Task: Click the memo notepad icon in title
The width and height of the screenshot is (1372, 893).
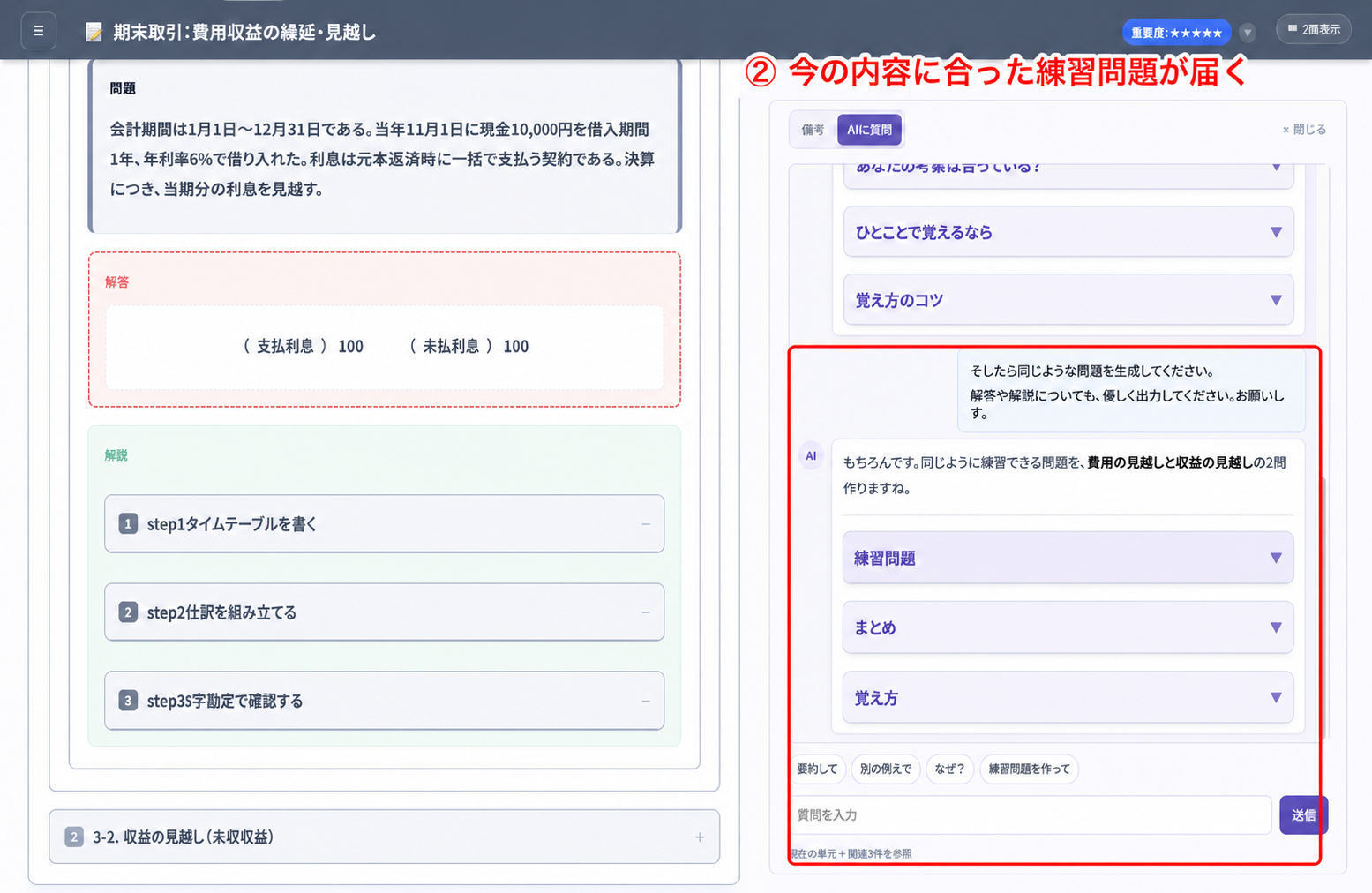Action: pyautogui.click(x=94, y=33)
